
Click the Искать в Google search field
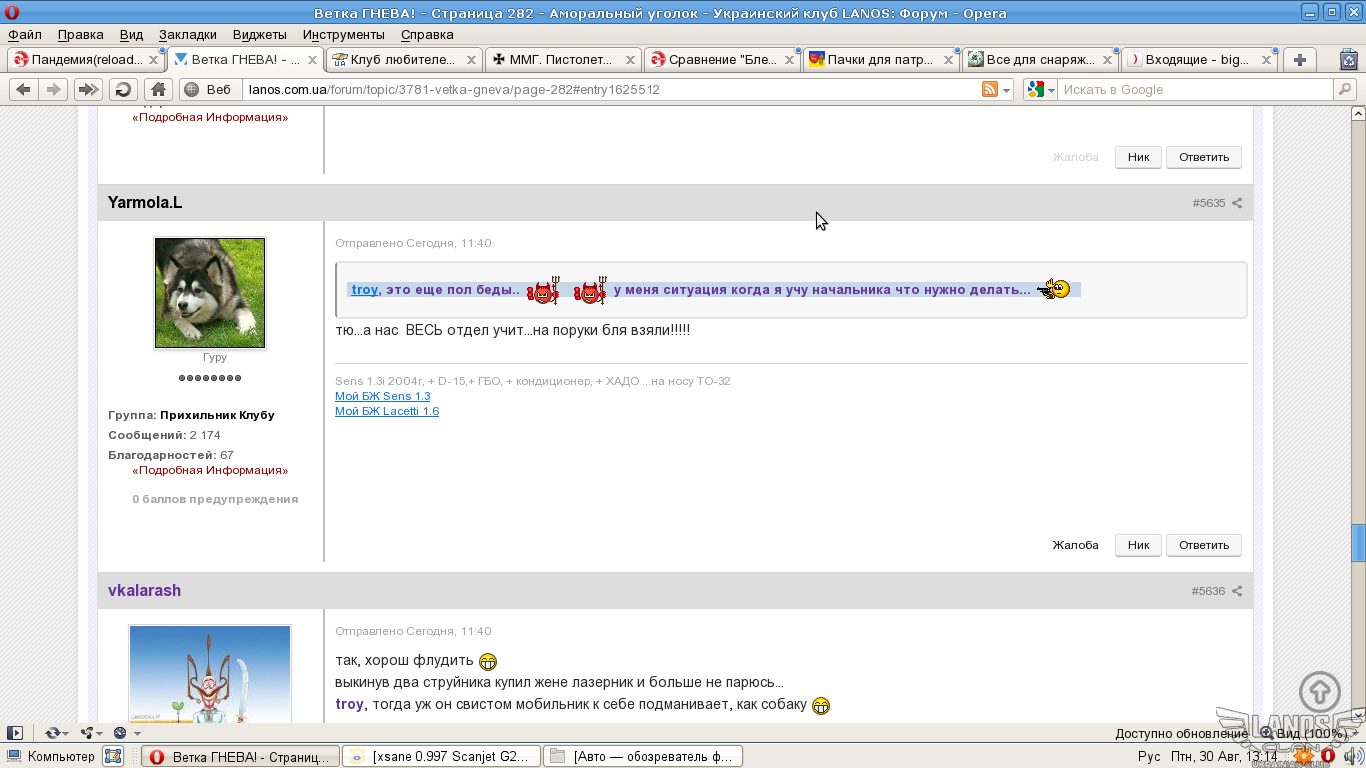1194,89
